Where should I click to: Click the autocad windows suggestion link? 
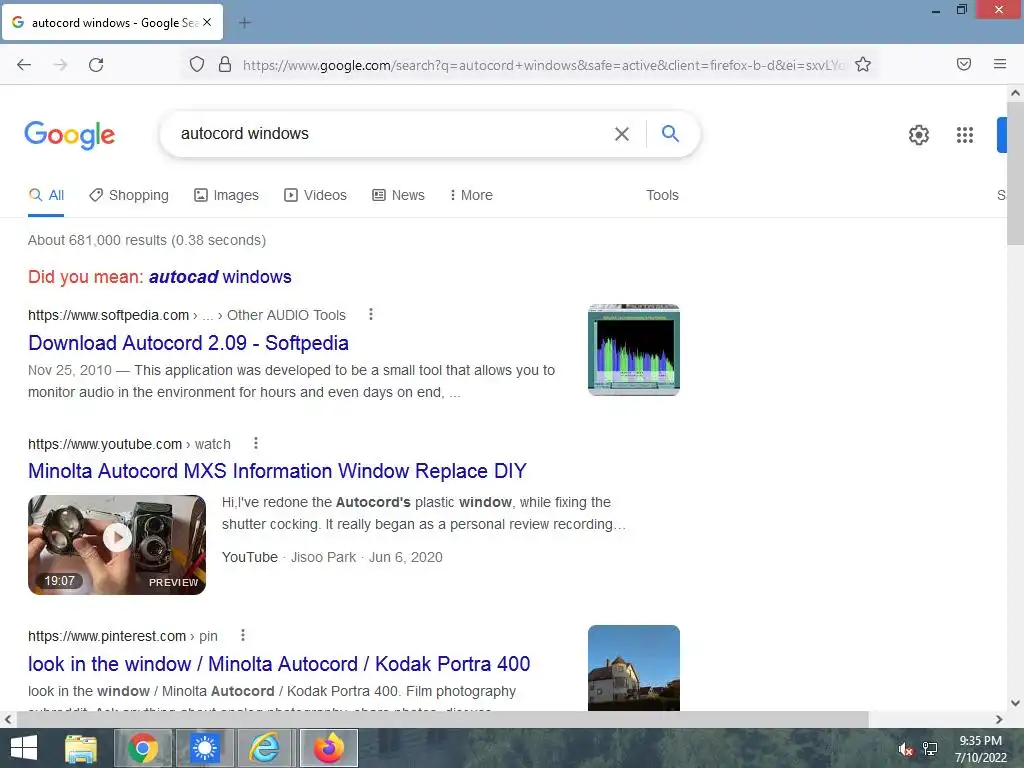pyautogui.click(x=220, y=277)
